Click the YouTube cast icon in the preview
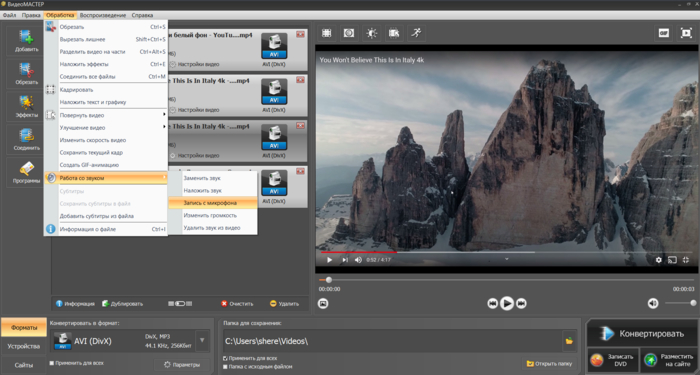The image size is (700, 375). pyautogui.click(x=672, y=260)
